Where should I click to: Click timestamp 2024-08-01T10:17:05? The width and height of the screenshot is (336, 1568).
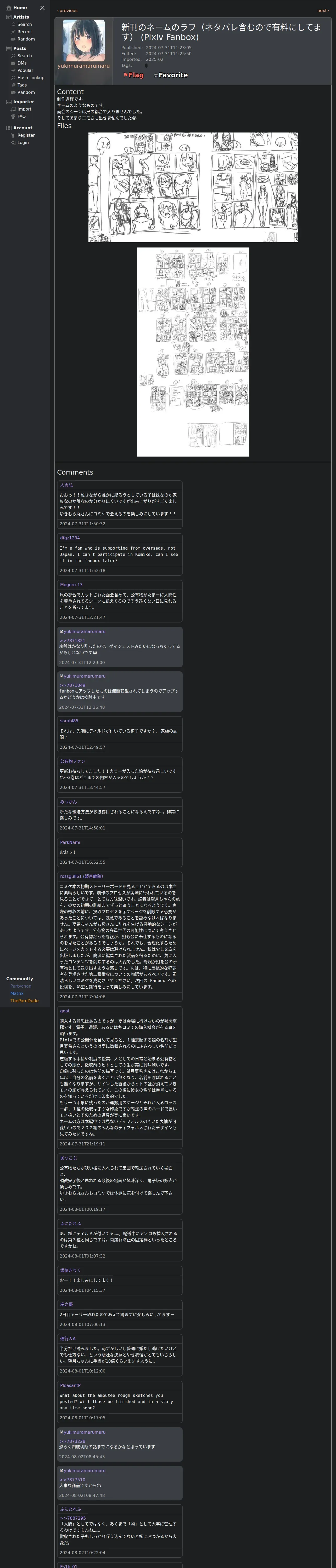pyautogui.click(x=82, y=1418)
